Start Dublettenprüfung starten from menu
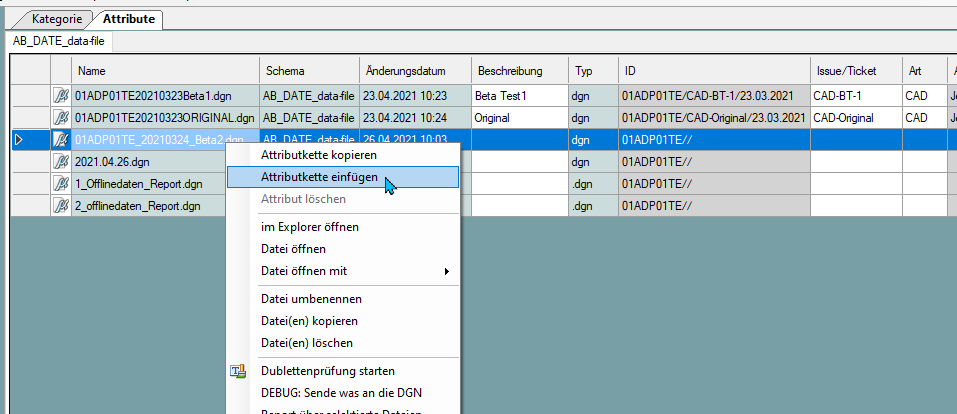 pos(342,371)
